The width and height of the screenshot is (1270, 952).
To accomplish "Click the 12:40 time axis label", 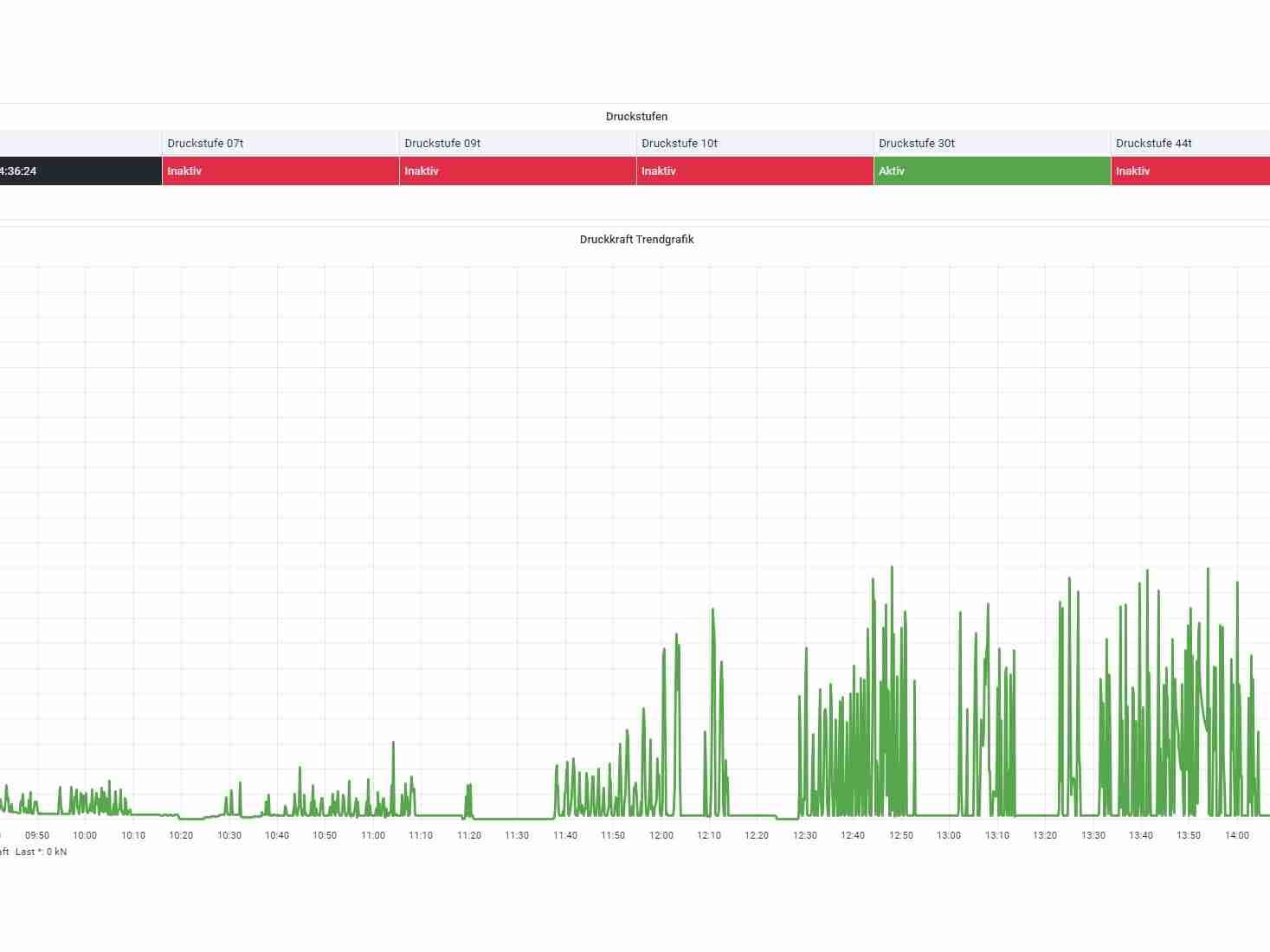I will (x=853, y=836).
